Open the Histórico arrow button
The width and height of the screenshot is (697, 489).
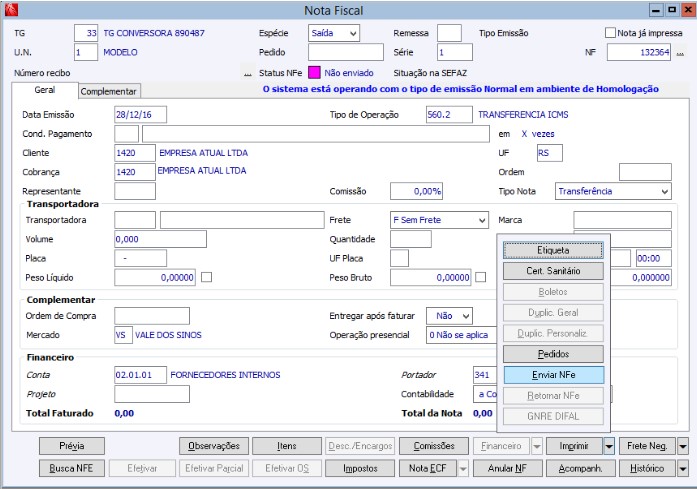683,468
